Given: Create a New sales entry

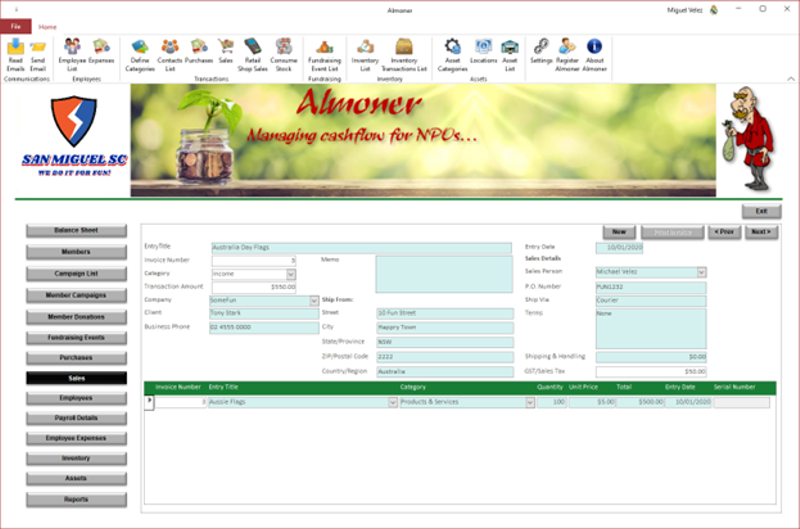Looking at the screenshot, I should (619, 232).
